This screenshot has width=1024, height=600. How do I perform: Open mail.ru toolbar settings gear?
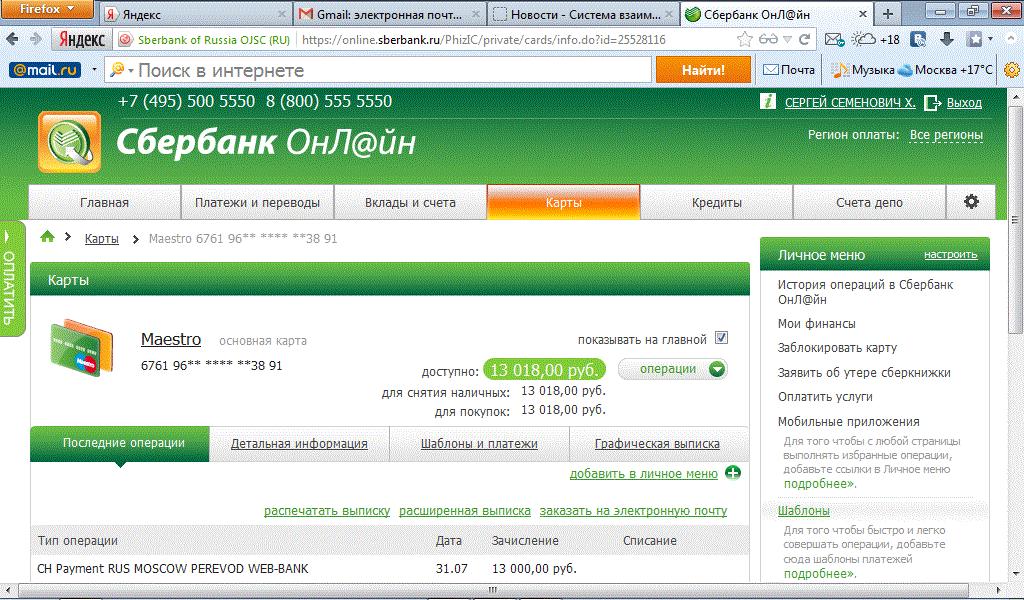pos(1012,70)
